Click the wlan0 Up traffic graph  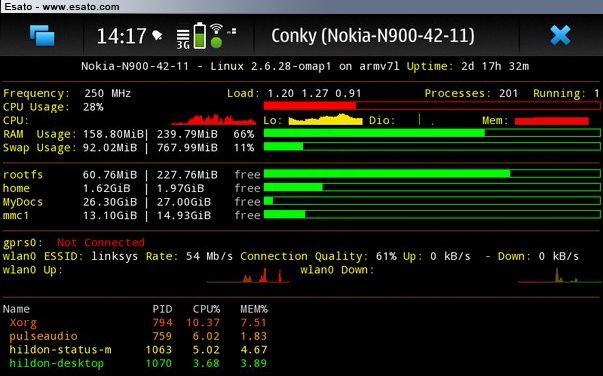[248, 275]
